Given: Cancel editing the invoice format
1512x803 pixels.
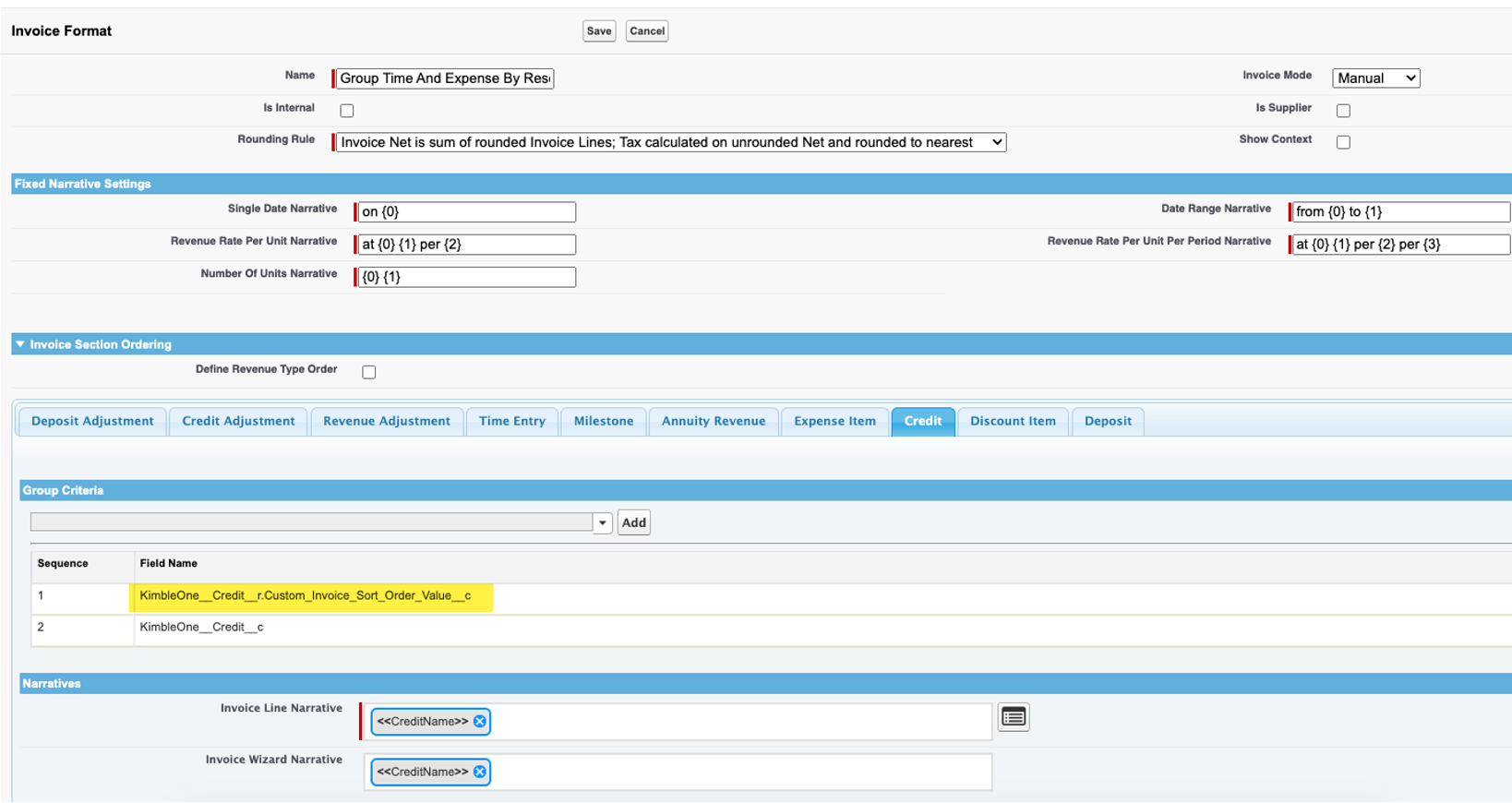Looking at the screenshot, I should click(647, 31).
